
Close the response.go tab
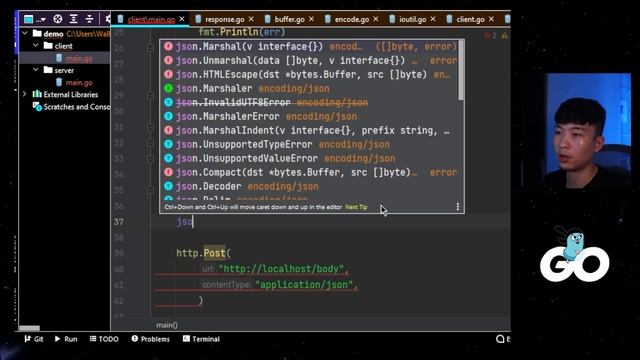(x=251, y=19)
